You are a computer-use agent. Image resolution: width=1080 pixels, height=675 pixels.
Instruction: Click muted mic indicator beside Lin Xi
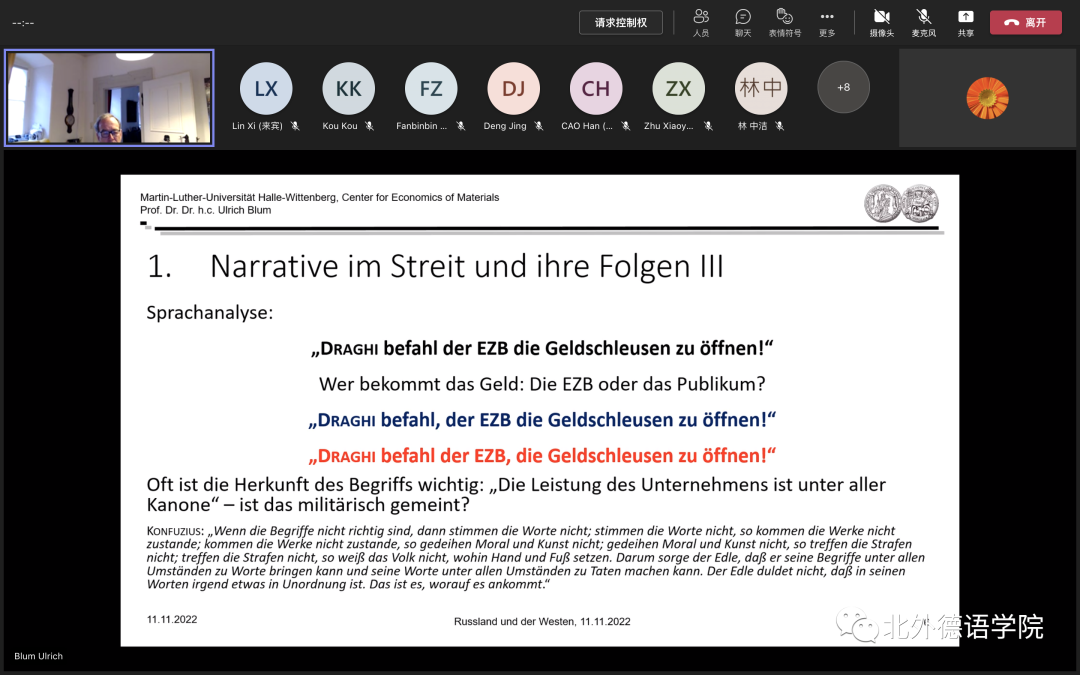coord(295,126)
